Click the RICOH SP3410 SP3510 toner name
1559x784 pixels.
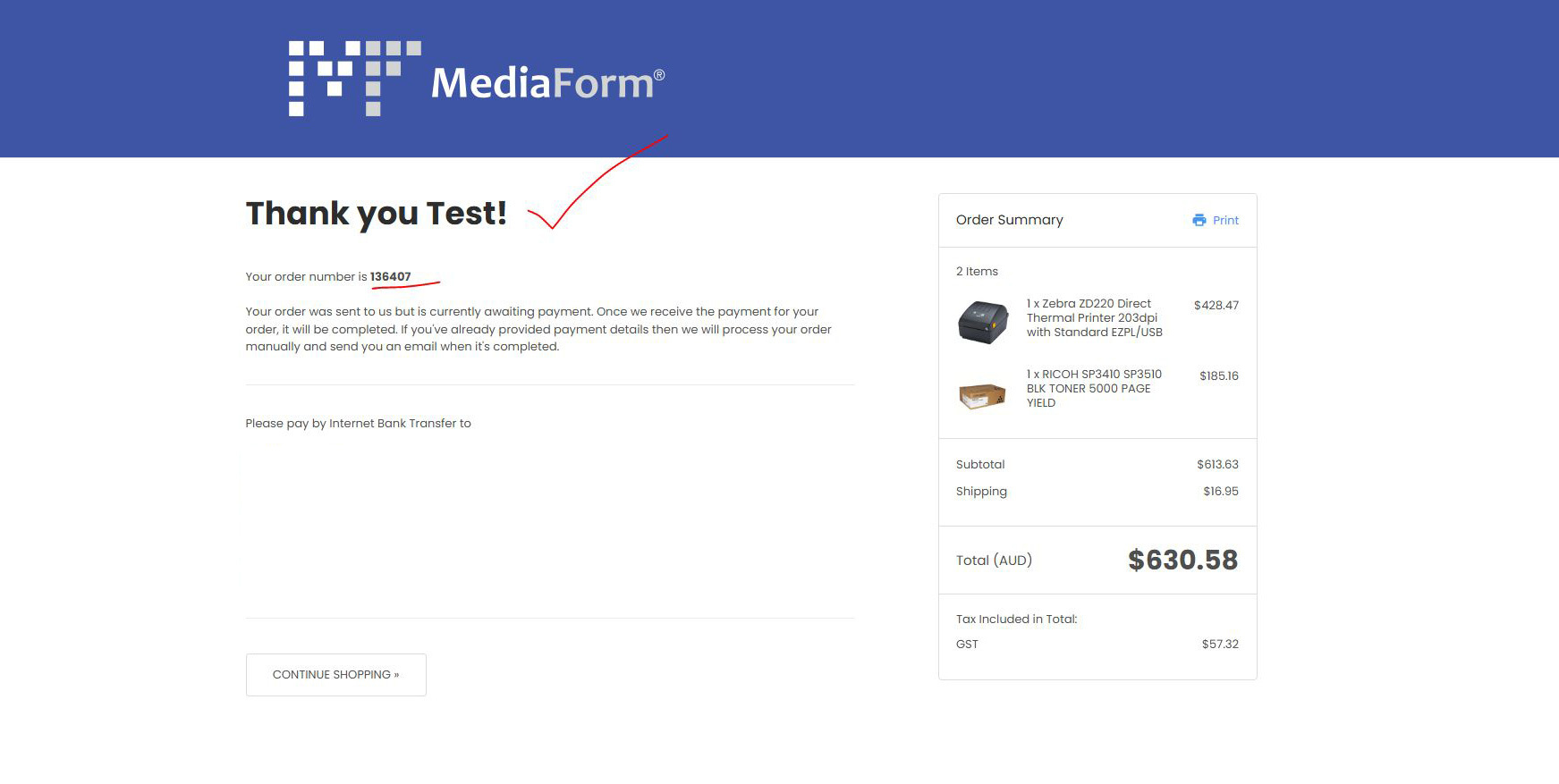tap(1093, 388)
